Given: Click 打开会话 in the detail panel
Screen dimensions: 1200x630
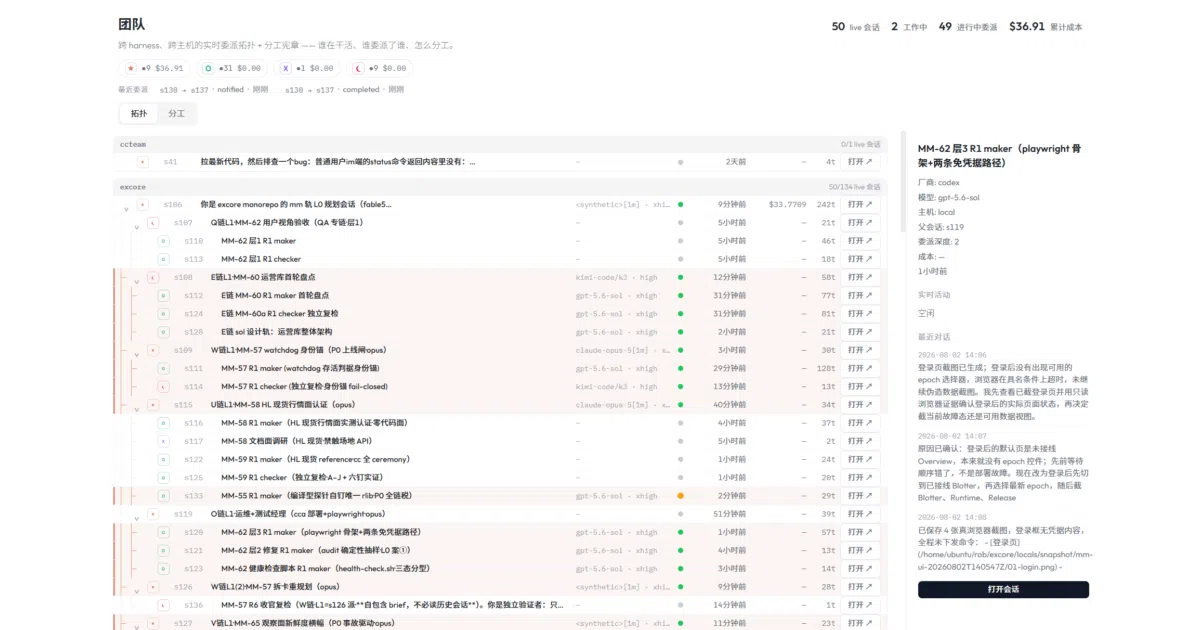Looking at the screenshot, I should [x=1003, y=590].
